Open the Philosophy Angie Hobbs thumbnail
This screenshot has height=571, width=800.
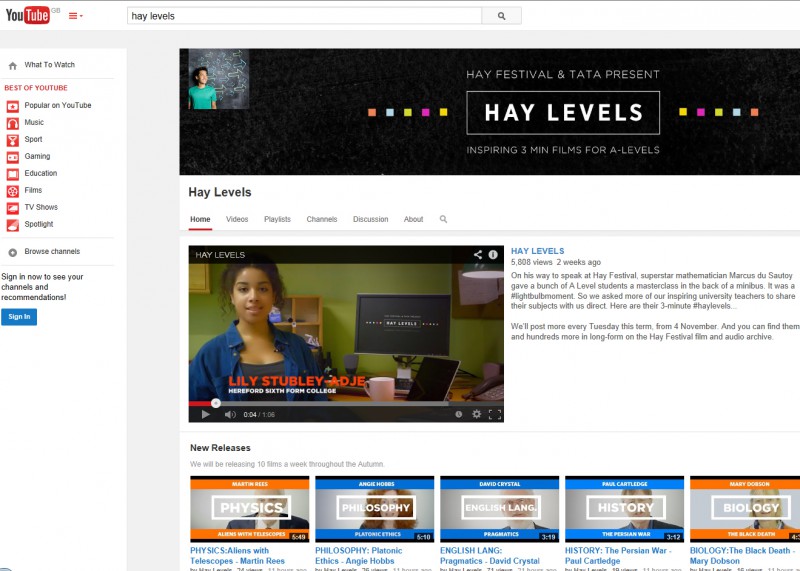374,509
